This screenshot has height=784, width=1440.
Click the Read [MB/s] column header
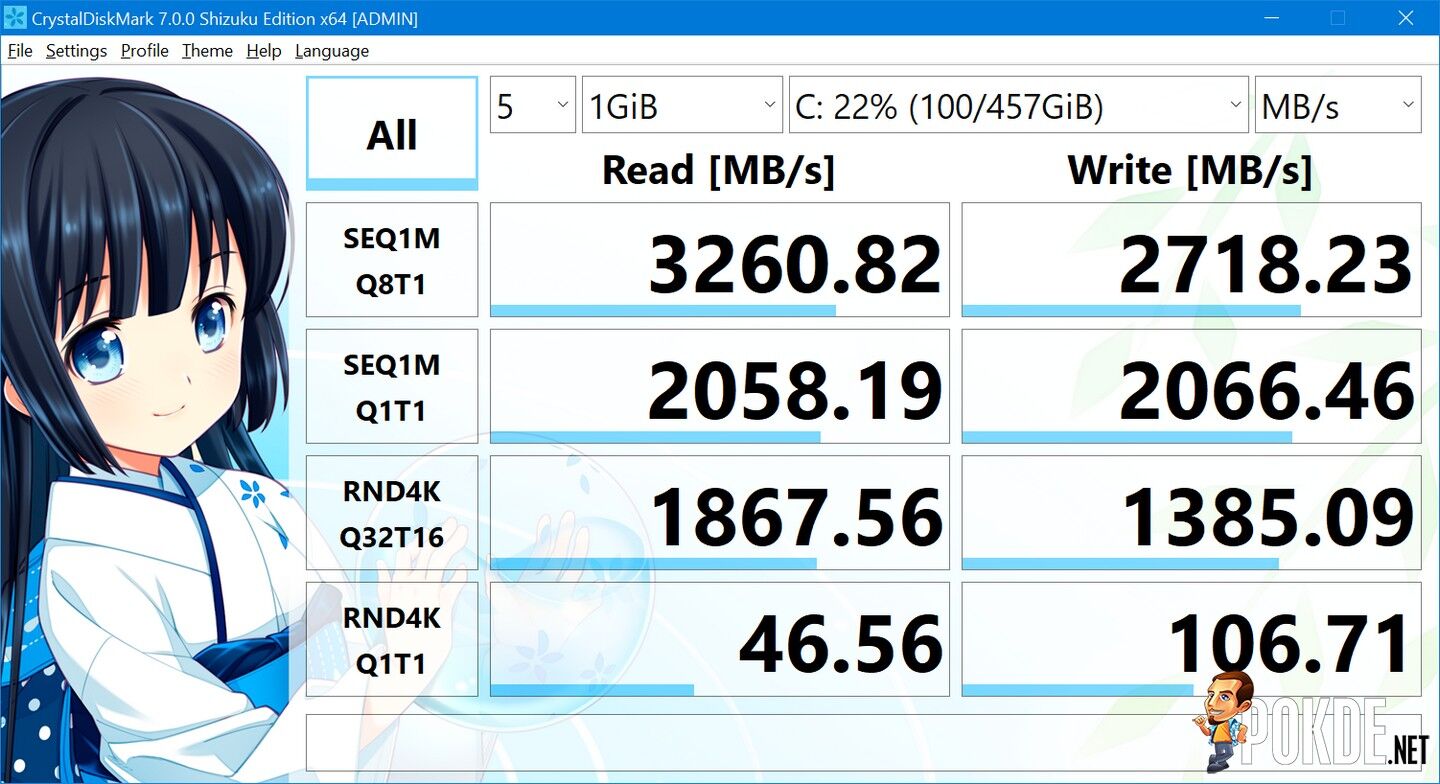click(x=718, y=171)
